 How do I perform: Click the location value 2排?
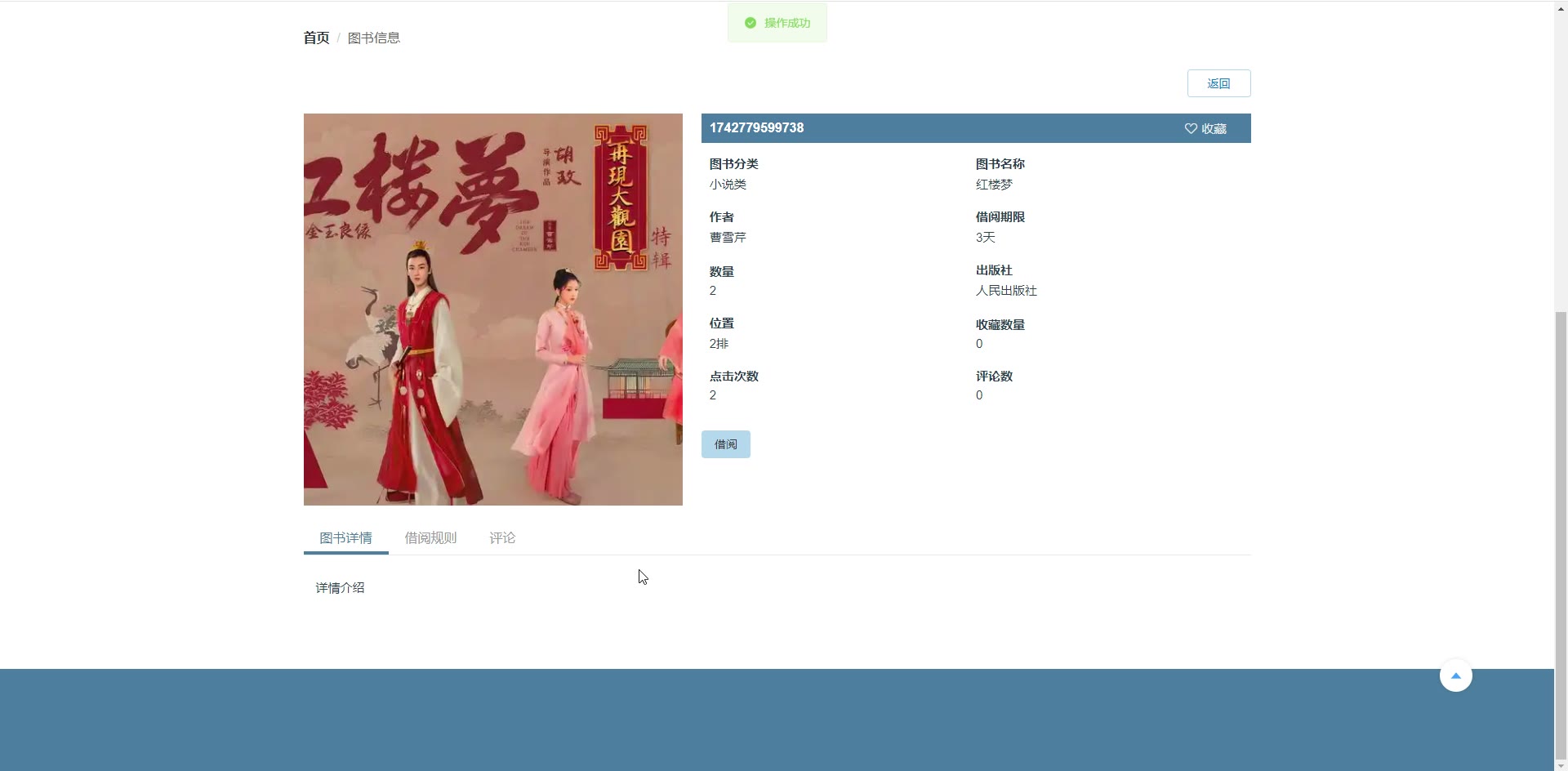pyautogui.click(x=719, y=344)
